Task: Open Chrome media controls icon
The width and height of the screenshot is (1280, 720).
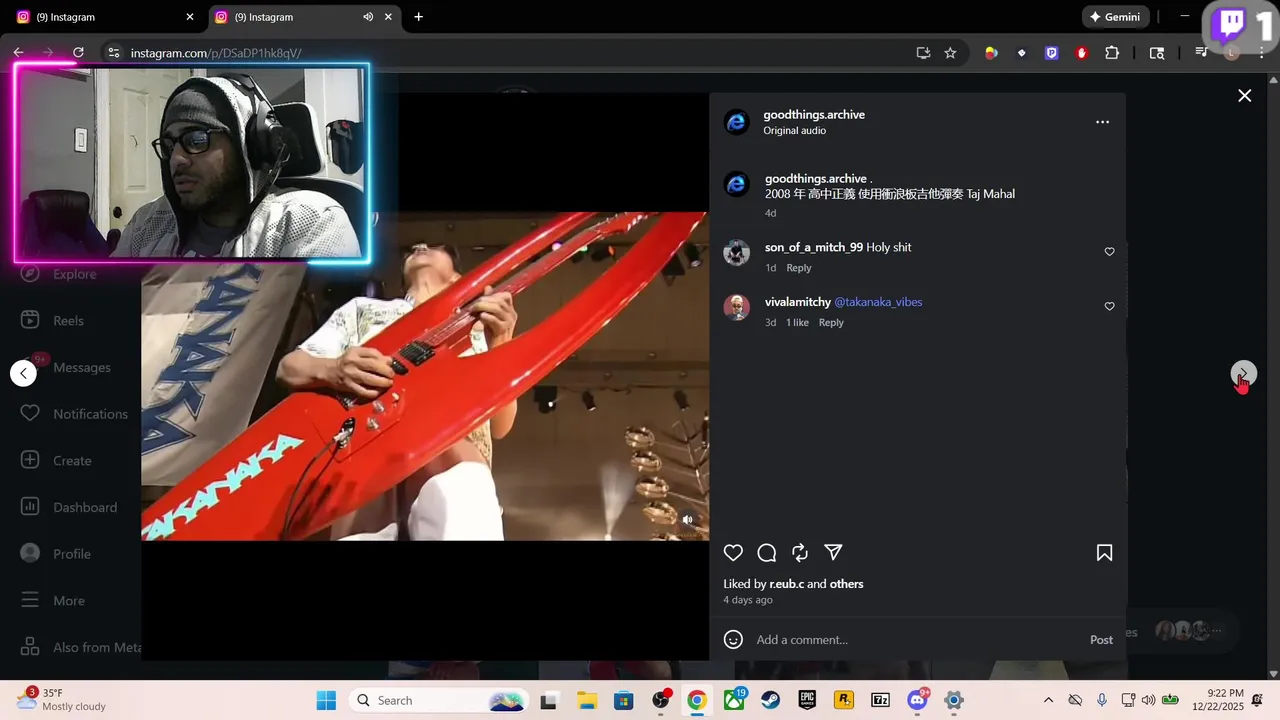Action: coord(1202,53)
